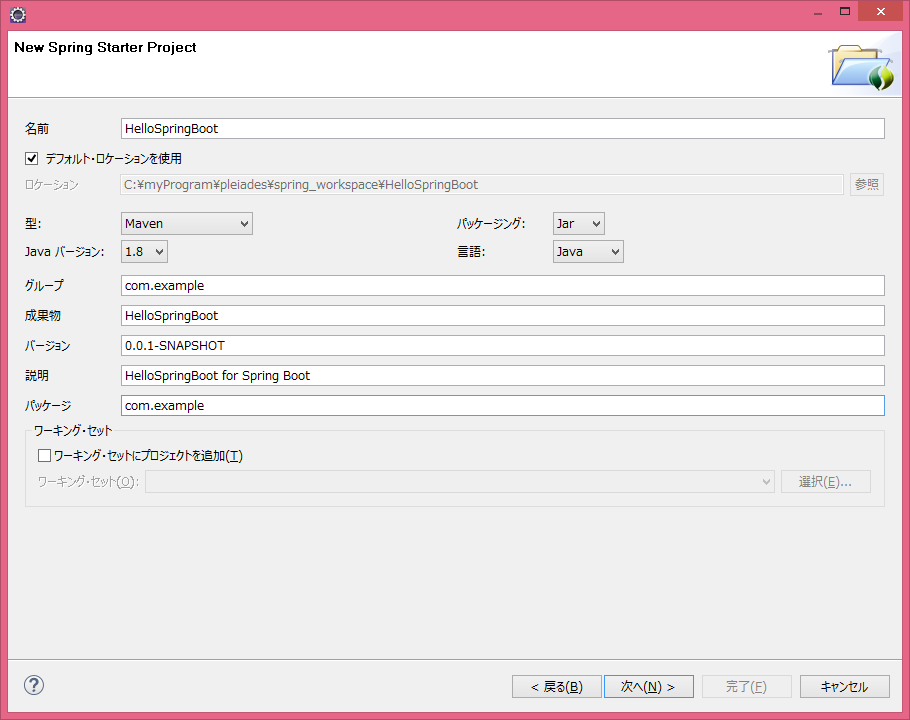
Task: Click the 説明 description field
Action: pyautogui.click(x=503, y=375)
